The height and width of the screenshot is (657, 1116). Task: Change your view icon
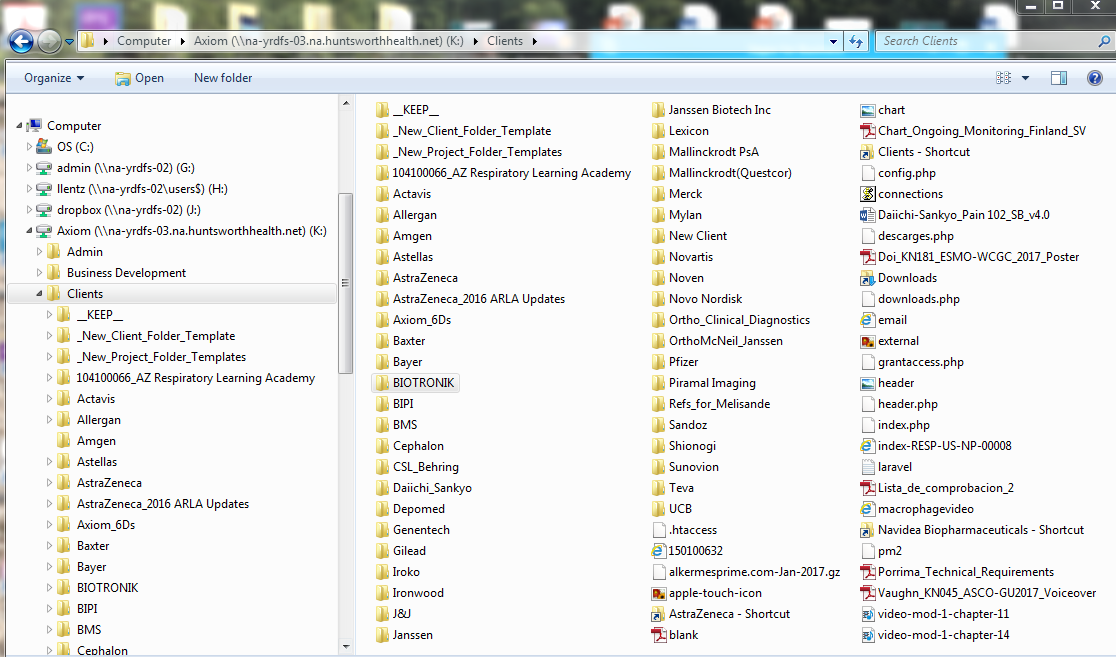pyautogui.click(x=1004, y=78)
